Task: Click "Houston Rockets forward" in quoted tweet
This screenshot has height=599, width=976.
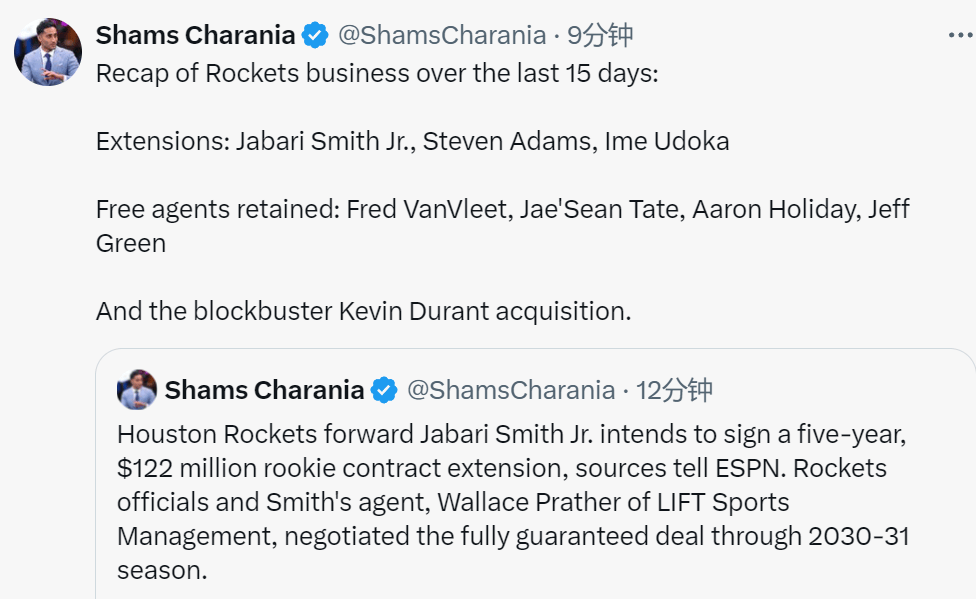Action: tap(265, 434)
